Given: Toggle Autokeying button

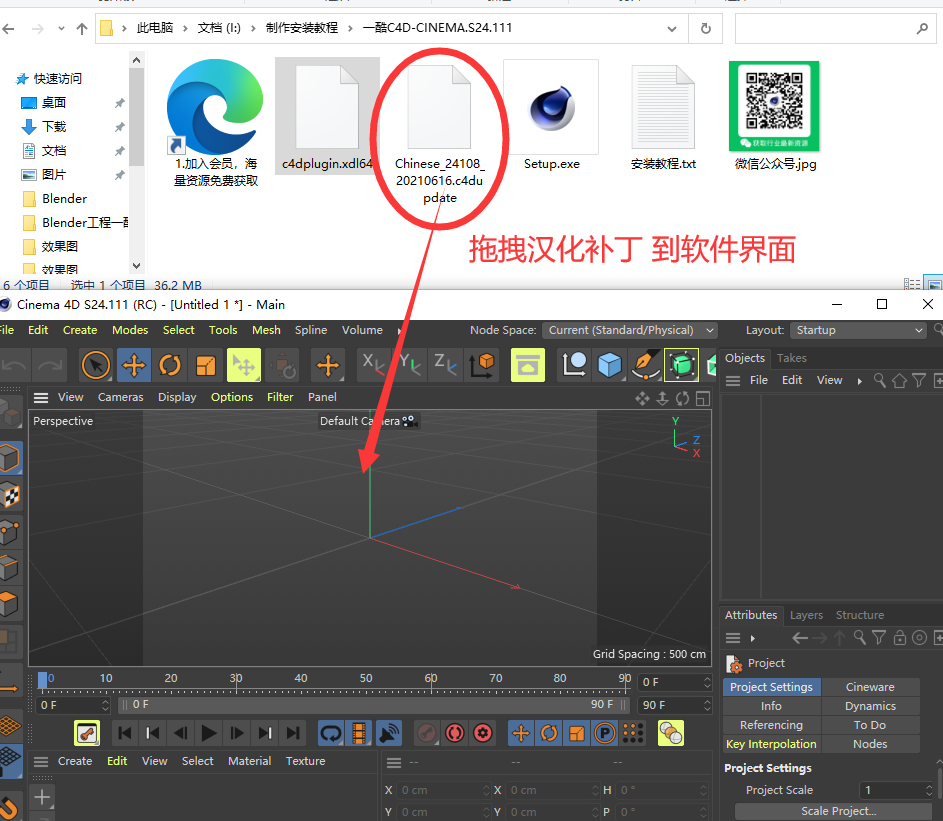Looking at the screenshot, I should coord(455,733).
